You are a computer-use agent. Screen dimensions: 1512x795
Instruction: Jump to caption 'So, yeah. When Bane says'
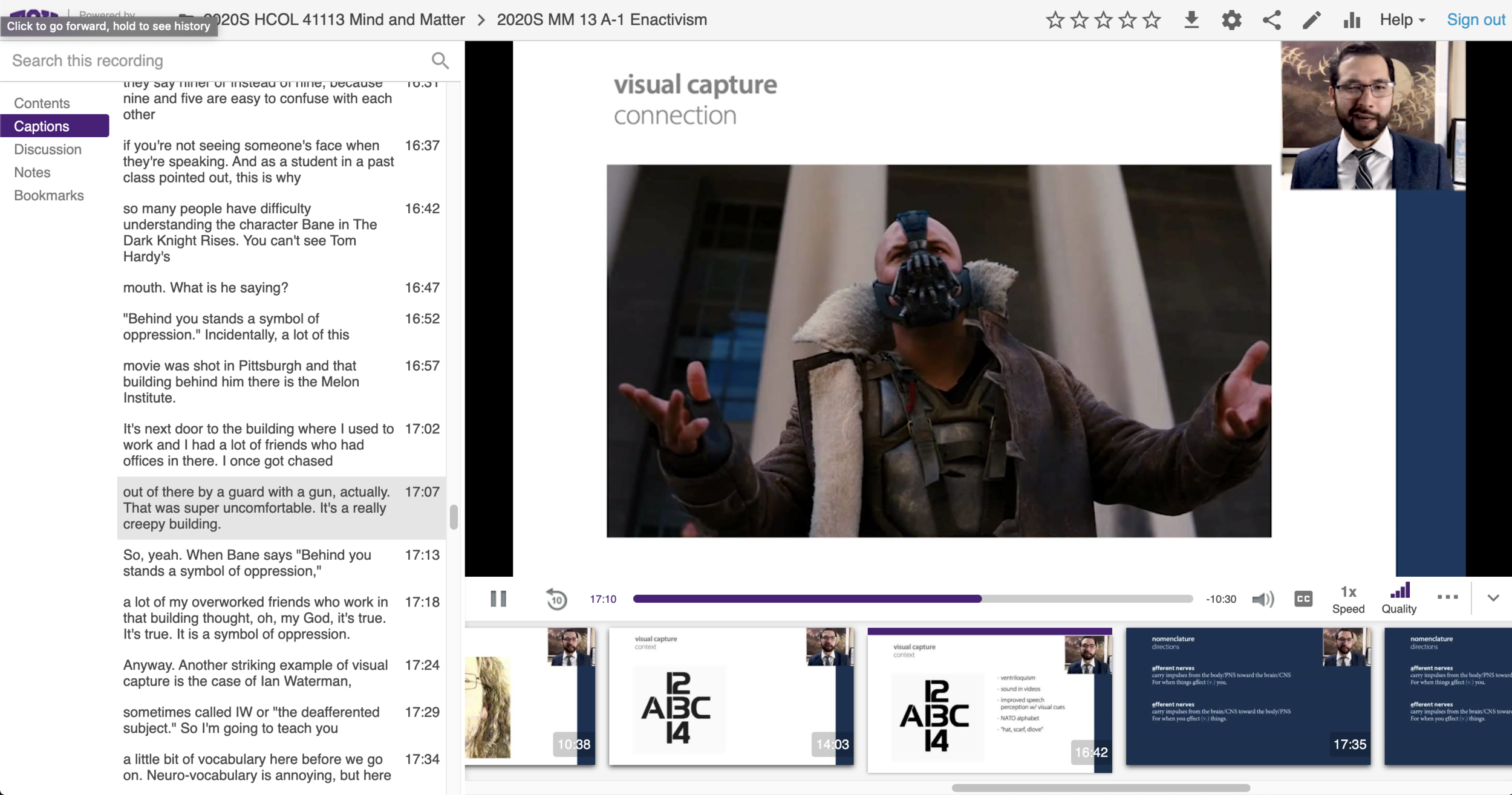pyautogui.click(x=281, y=563)
